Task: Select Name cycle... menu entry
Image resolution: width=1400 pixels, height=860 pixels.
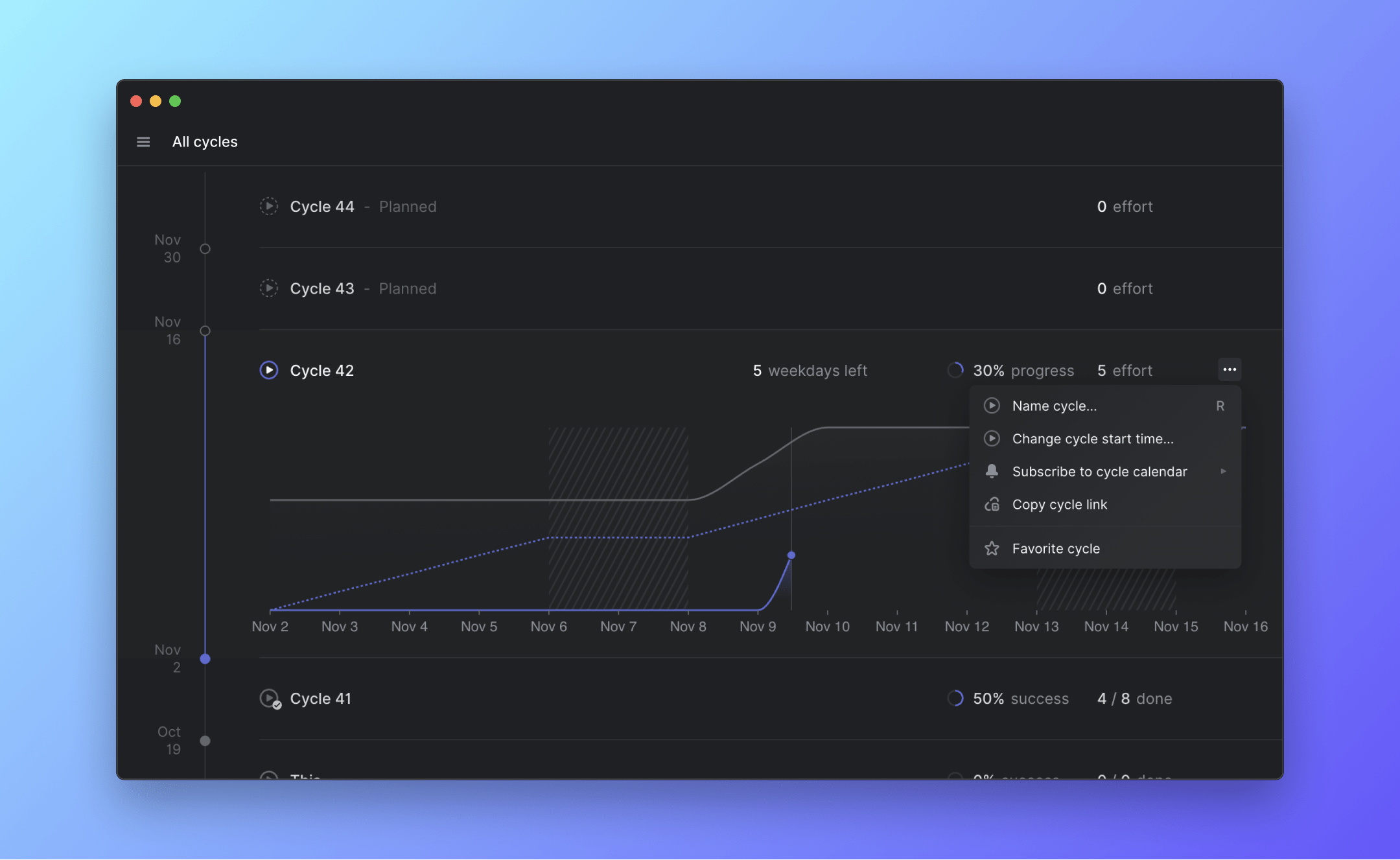Action: pyautogui.click(x=1054, y=406)
